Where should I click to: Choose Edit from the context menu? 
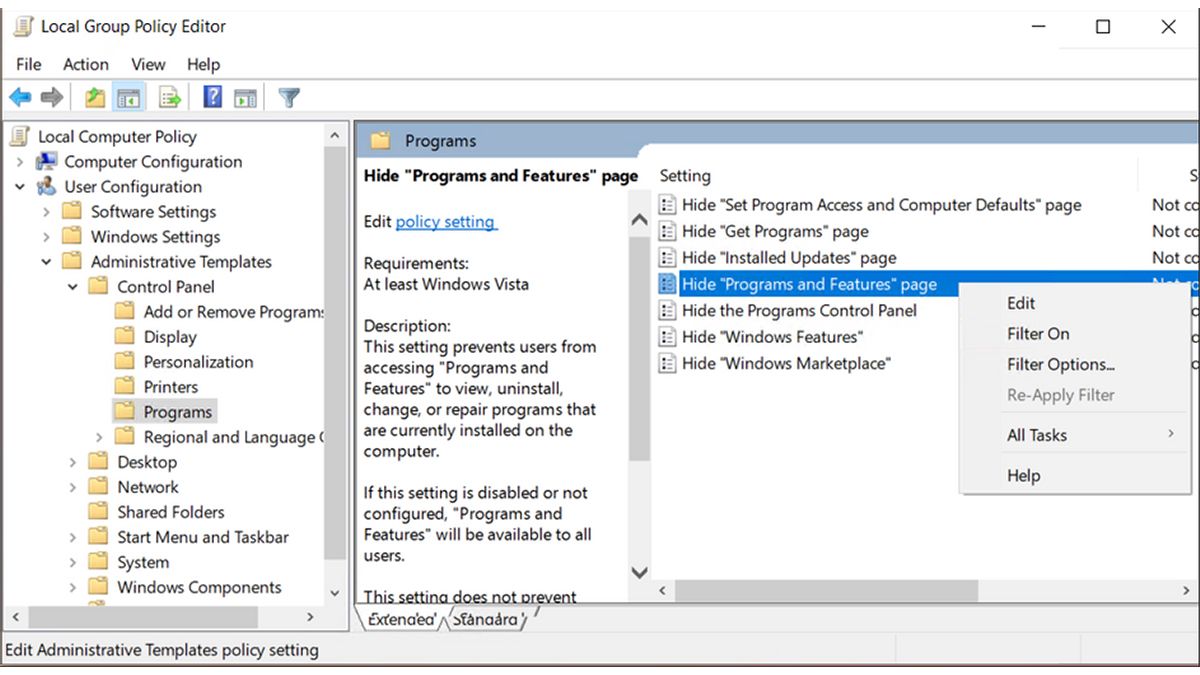point(1022,303)
